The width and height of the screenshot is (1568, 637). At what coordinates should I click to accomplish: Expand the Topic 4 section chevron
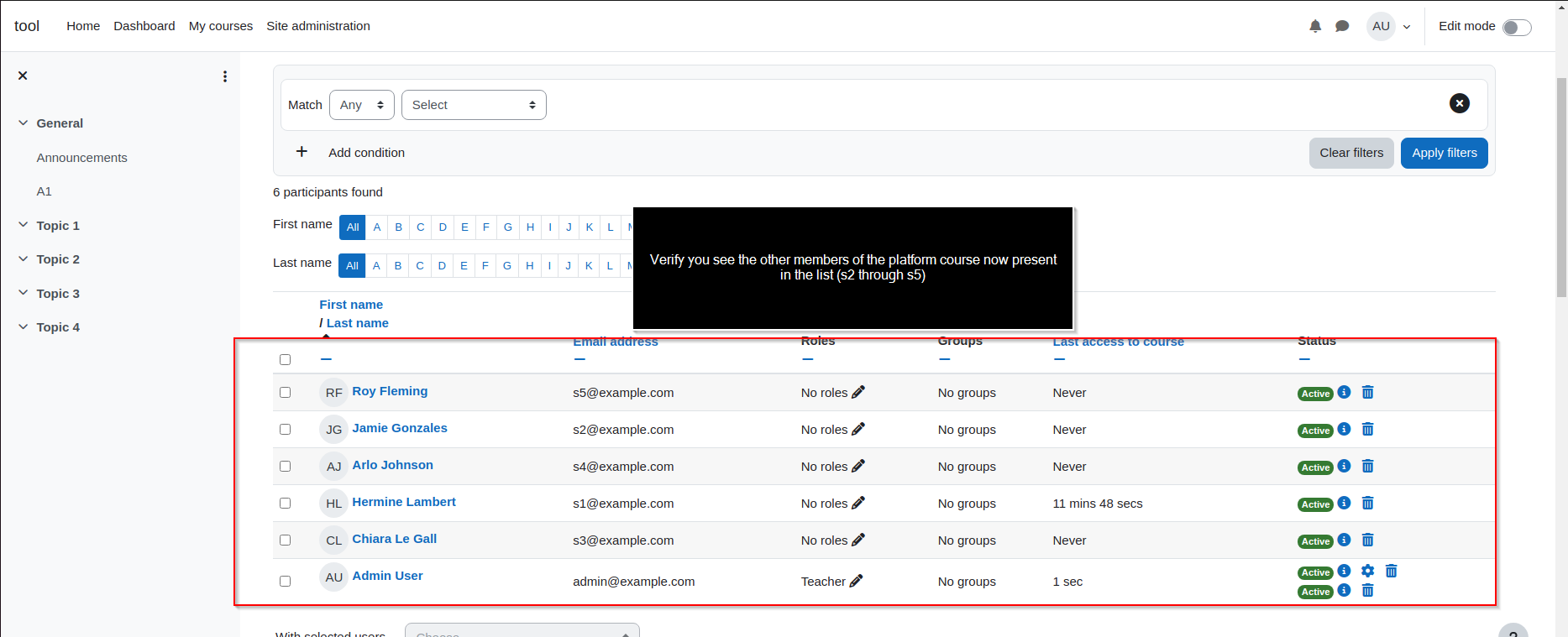point(23,326)
